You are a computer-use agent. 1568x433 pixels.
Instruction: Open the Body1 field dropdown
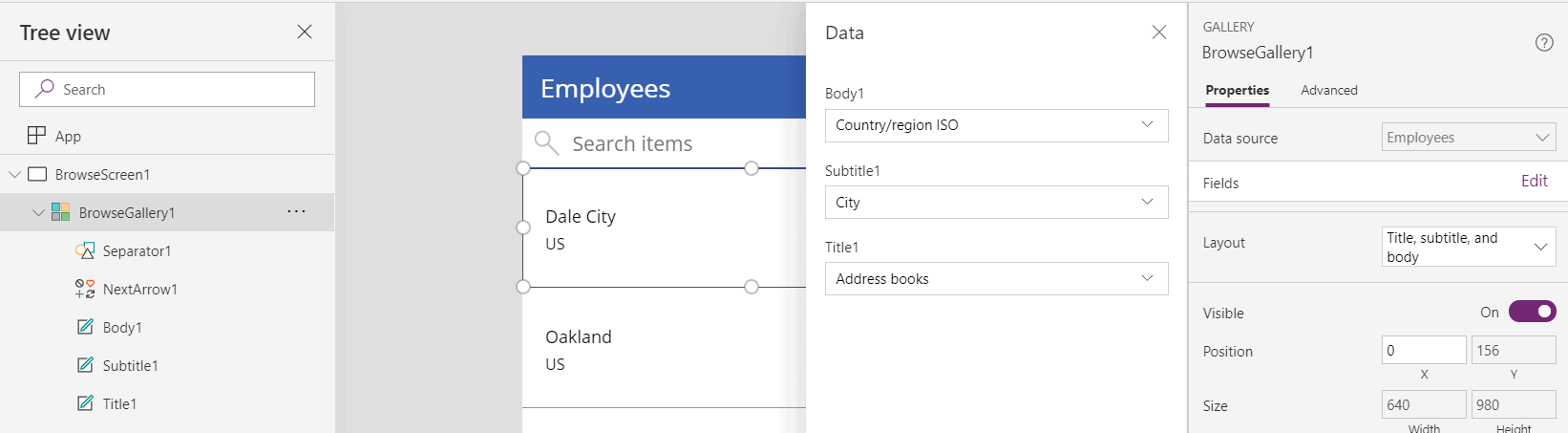click(996, 125)
